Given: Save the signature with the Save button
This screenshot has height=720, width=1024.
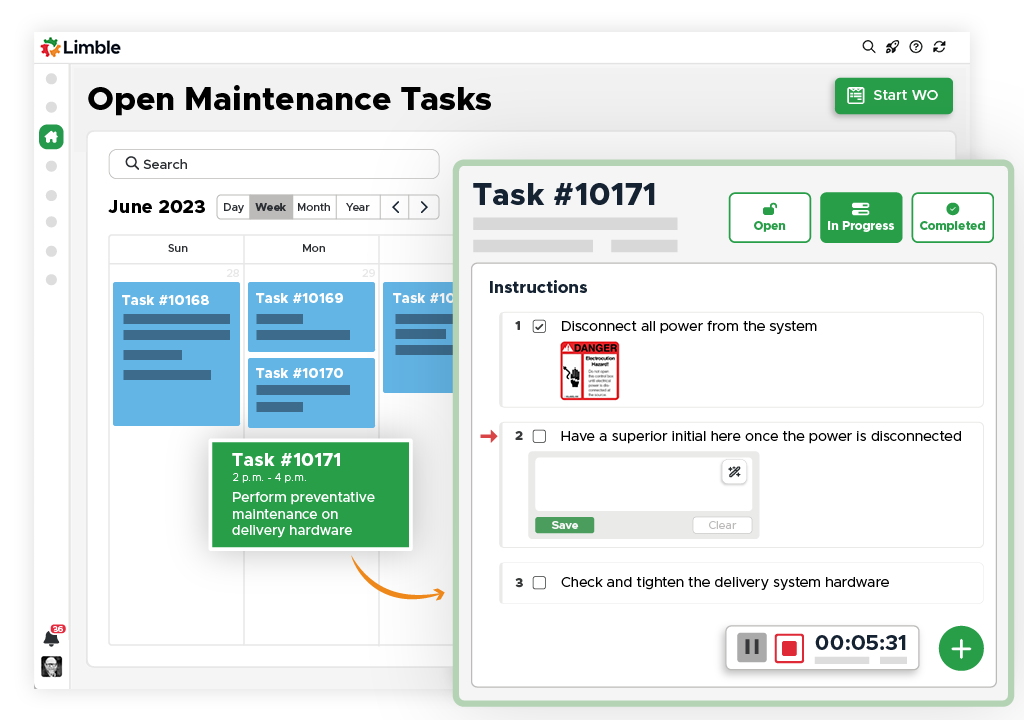Looking at the screenshot, I should (564, 524).
